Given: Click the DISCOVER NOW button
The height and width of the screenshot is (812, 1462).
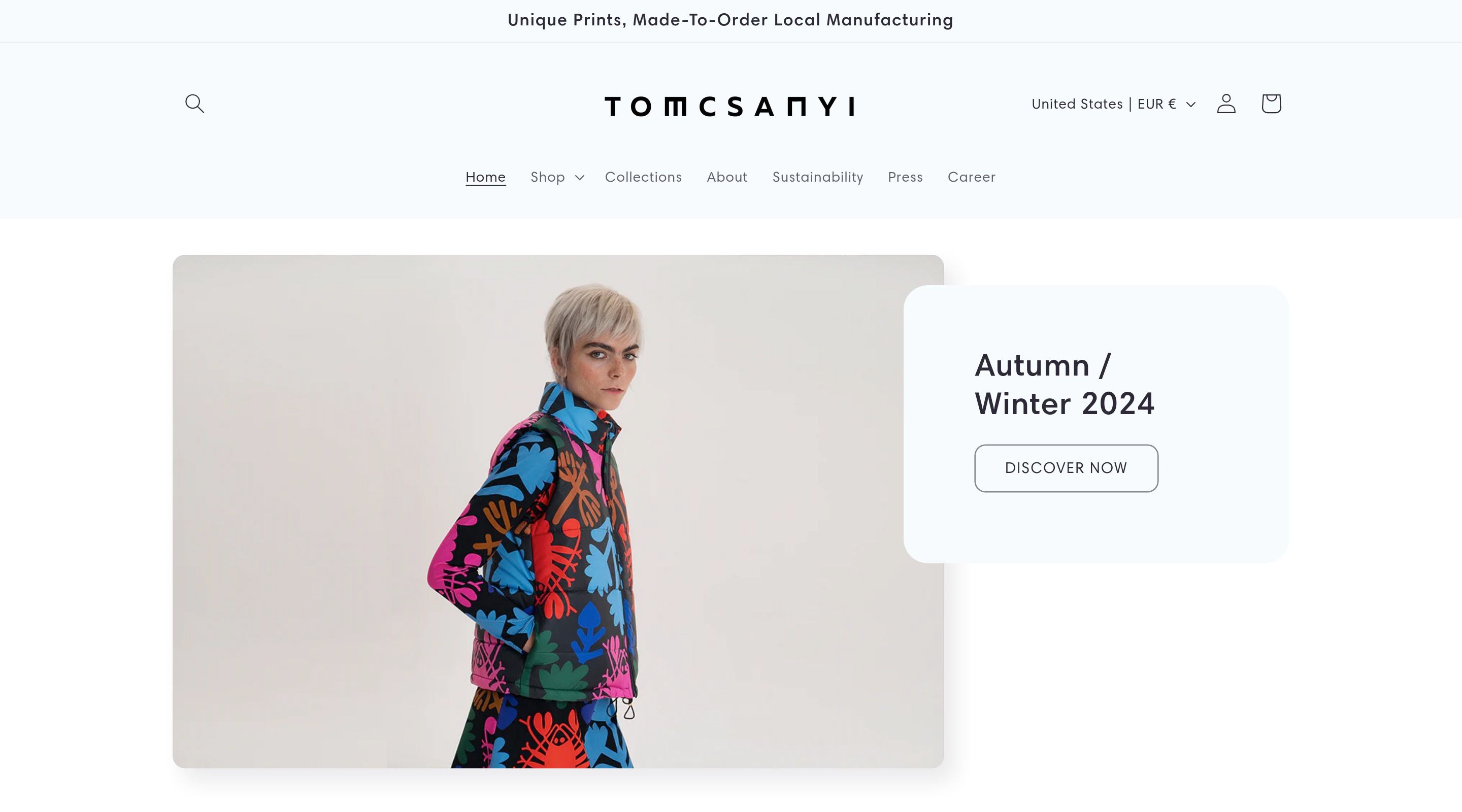Looking at the screenshot, I should pyautogui.click(x=1066, y=468).
